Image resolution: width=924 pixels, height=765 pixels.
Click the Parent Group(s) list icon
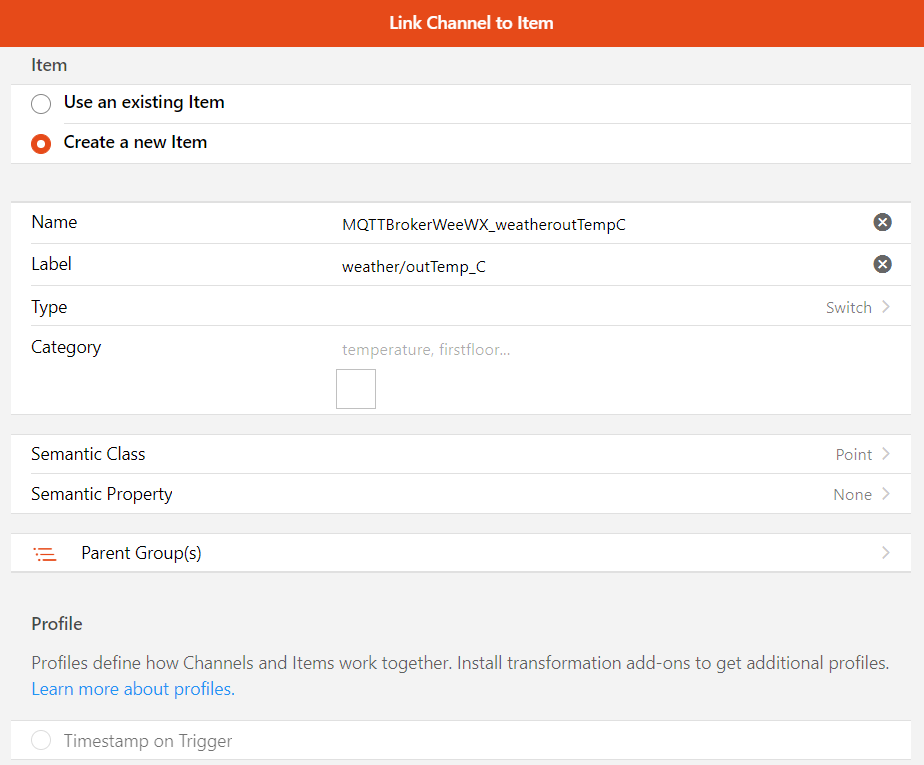click(45, 553)
